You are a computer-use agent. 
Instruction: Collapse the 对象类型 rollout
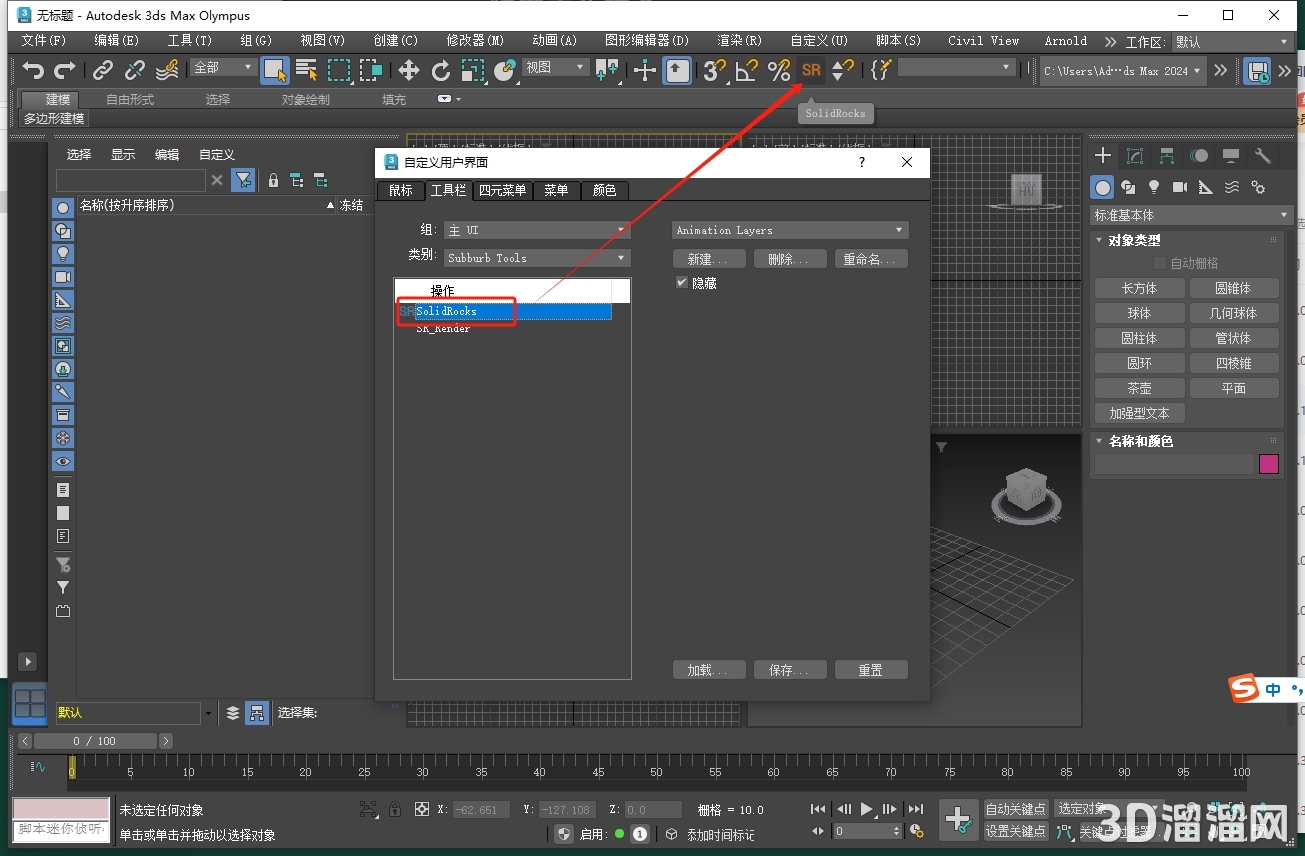[x=1135, y=240]
